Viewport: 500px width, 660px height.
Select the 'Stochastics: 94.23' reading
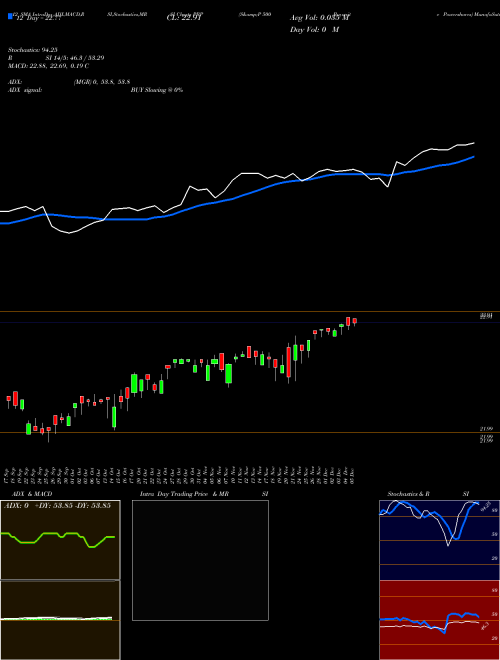click(32, 50)
